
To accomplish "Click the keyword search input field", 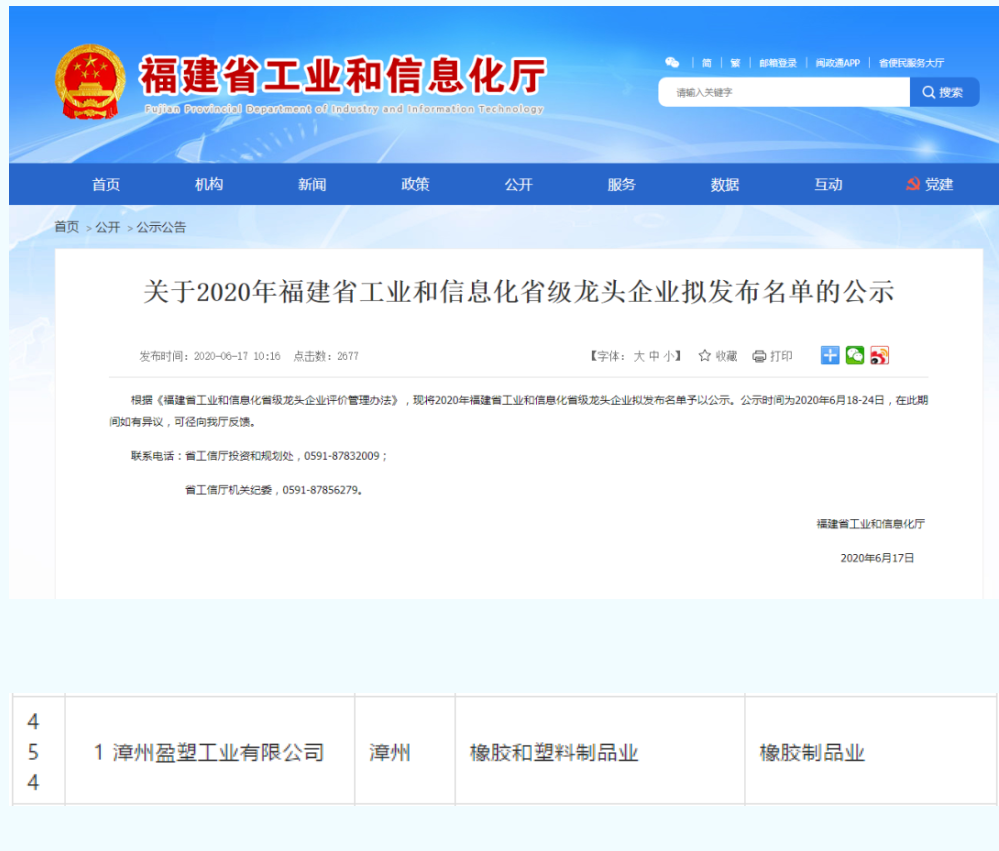I will (783, 92).
